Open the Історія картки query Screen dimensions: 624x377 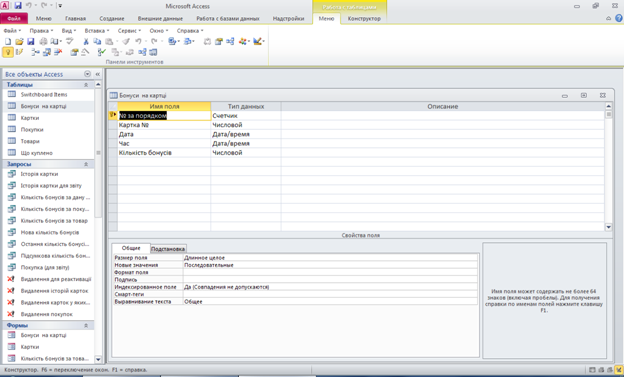(39, 174)
